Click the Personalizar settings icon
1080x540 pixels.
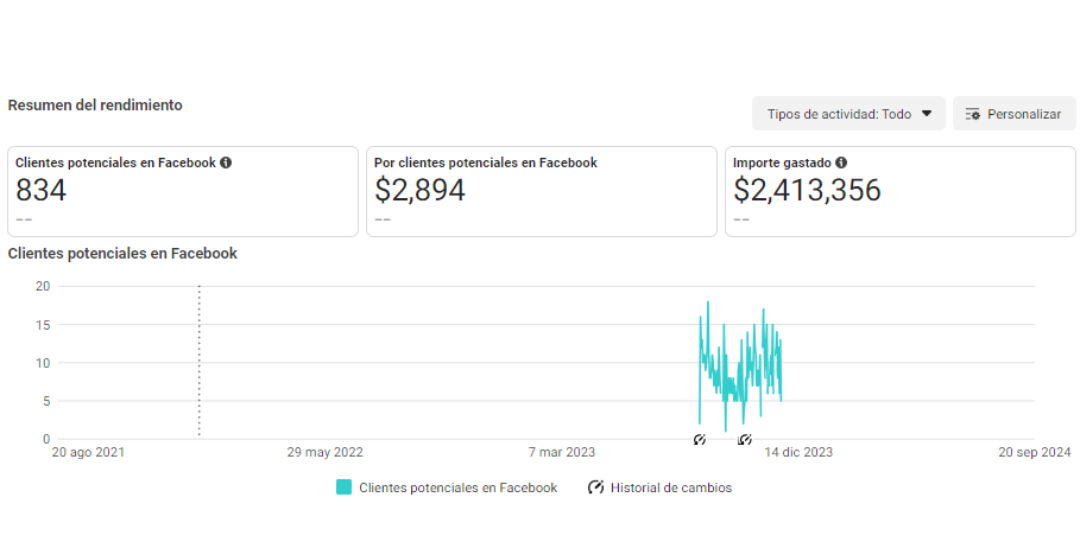pyautogui.click(x=973, y=114)
